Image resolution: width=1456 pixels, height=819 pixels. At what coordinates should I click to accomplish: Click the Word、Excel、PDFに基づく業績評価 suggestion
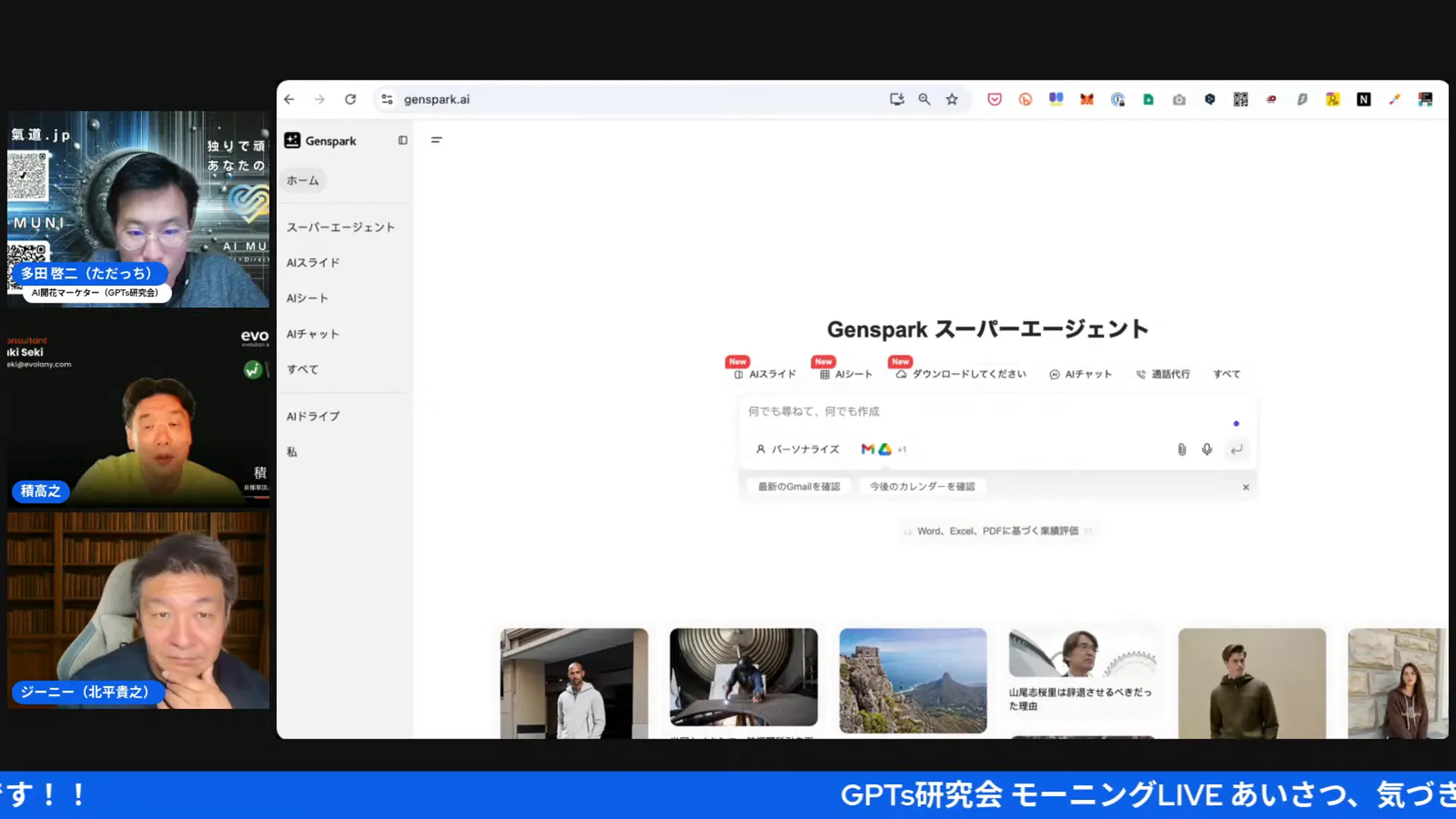point(997,531)
